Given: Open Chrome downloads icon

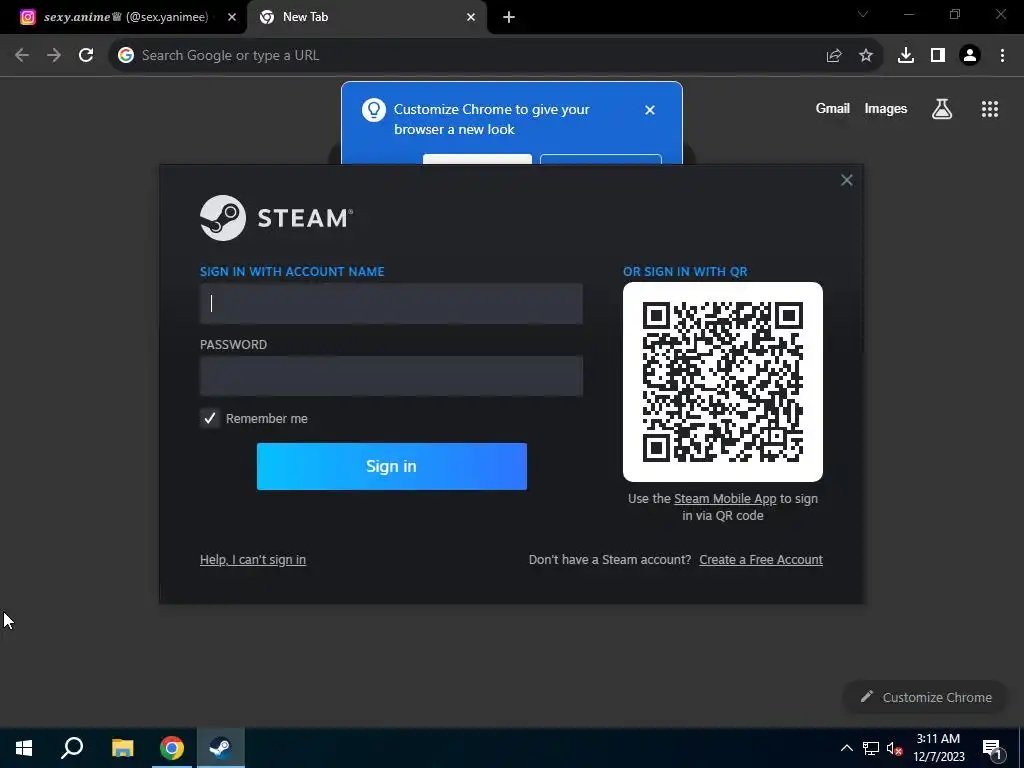Looking at the screenshot, I should (x=906, y=56).
